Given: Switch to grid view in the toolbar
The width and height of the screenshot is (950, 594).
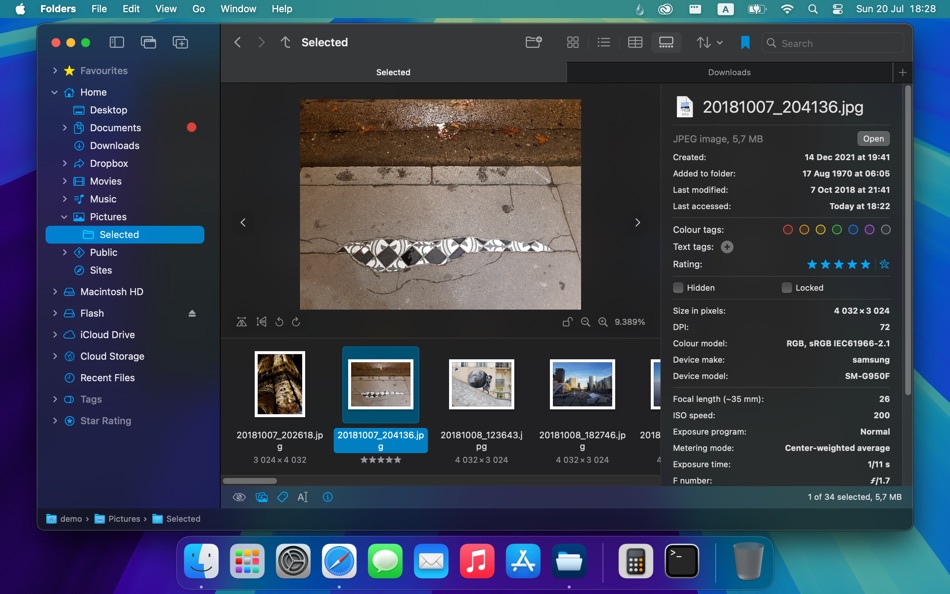Looking at the screenshot, I should tap(573, 42).
